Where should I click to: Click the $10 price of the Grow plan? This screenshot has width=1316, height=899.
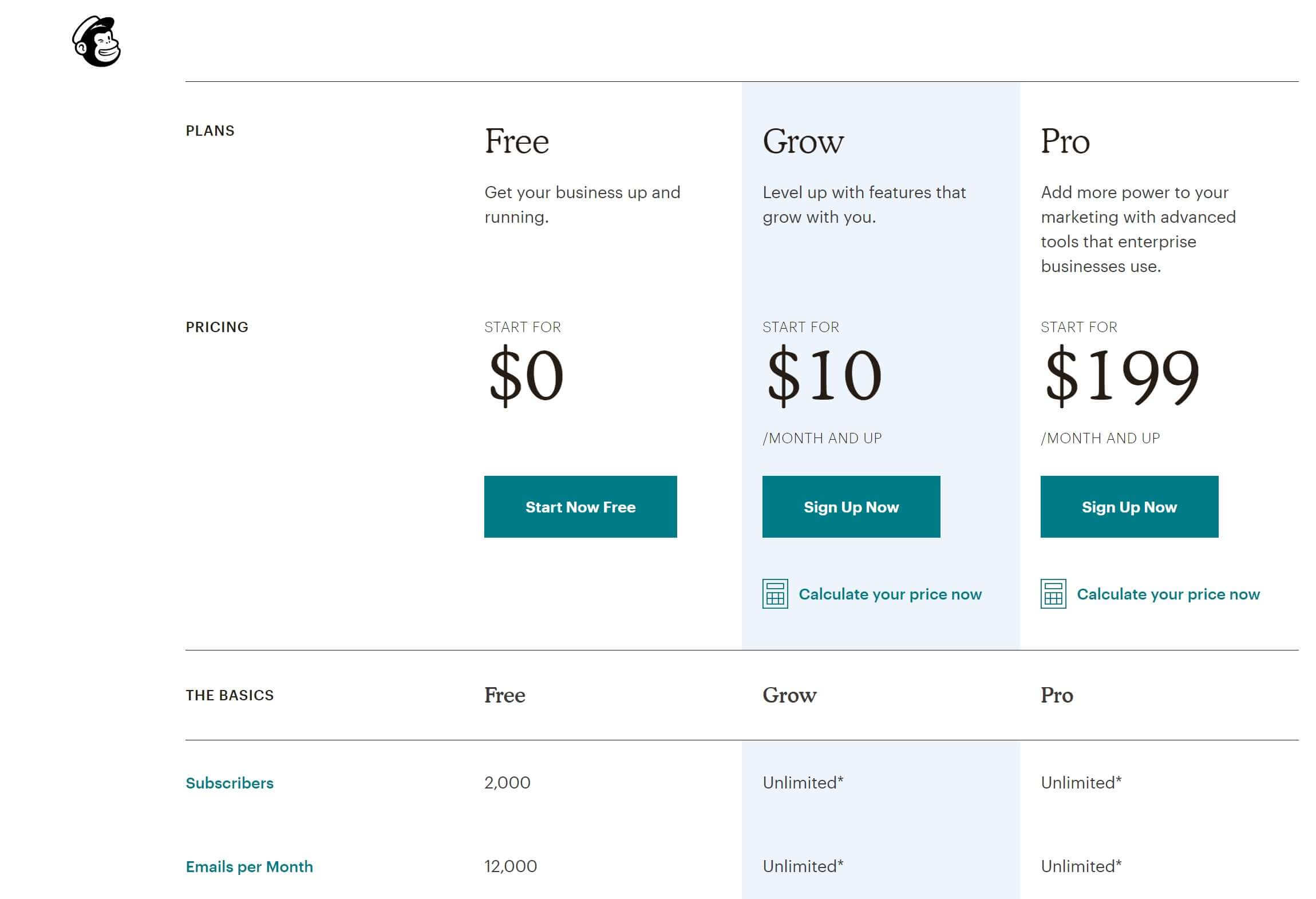[824, 375]
